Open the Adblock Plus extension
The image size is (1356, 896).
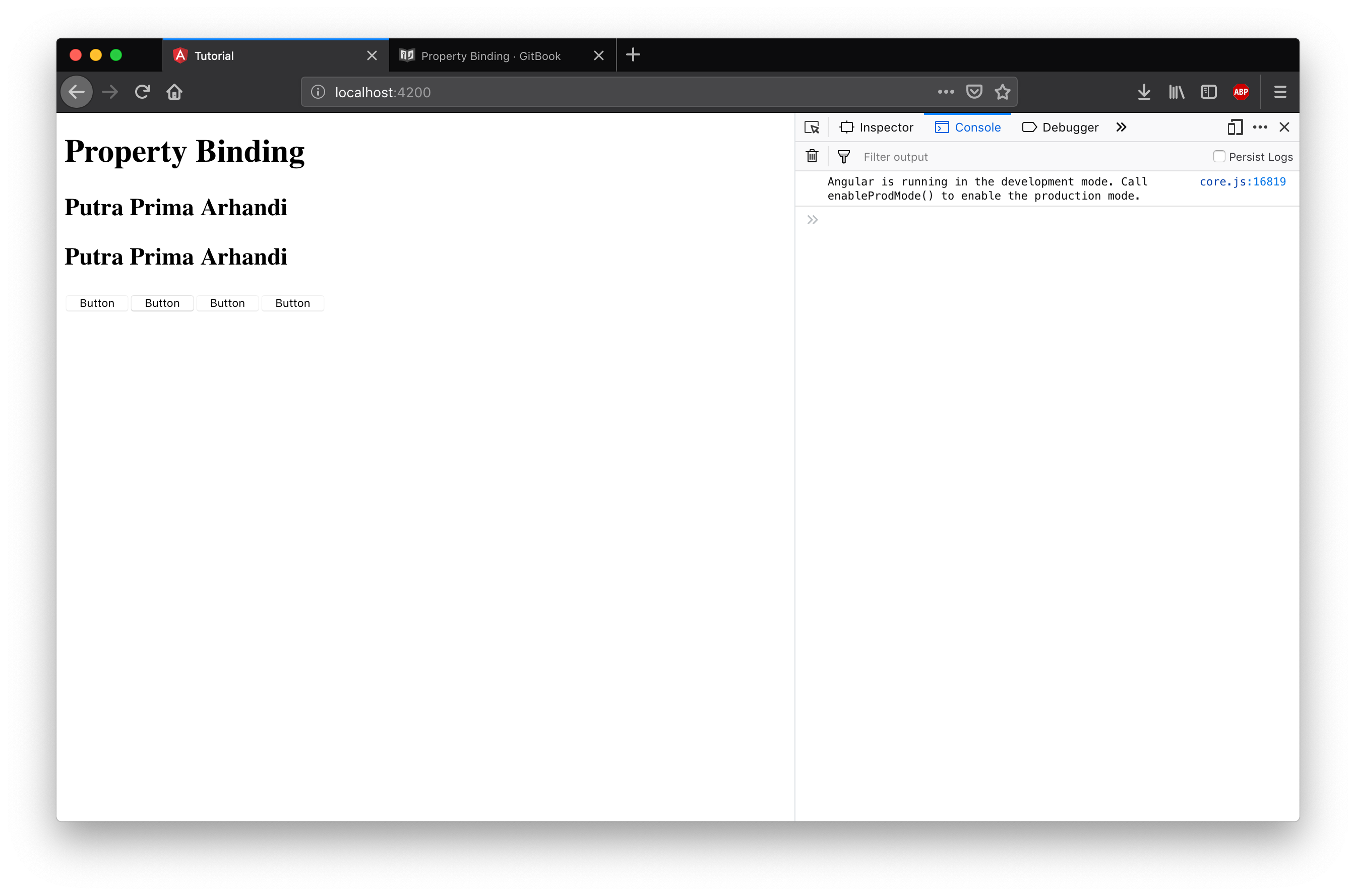(1241, 92)
